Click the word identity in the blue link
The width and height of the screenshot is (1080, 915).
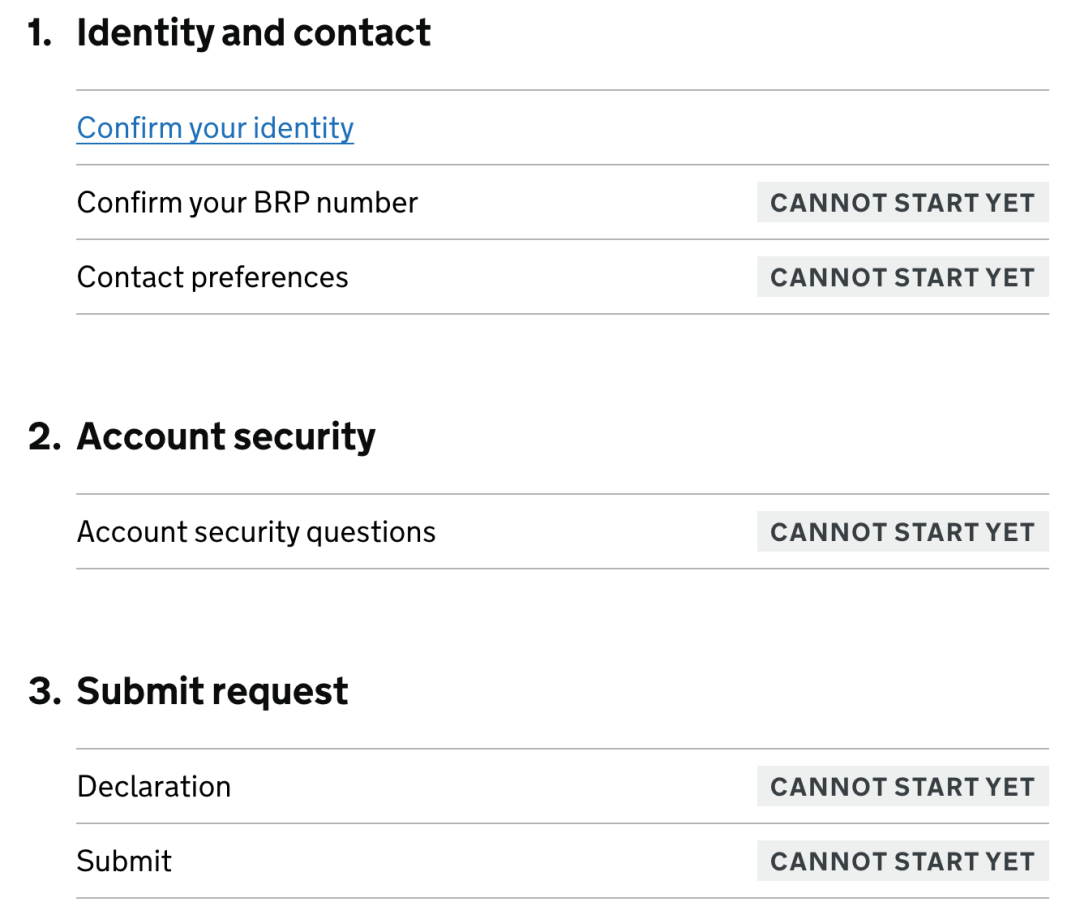click(303, 128)
